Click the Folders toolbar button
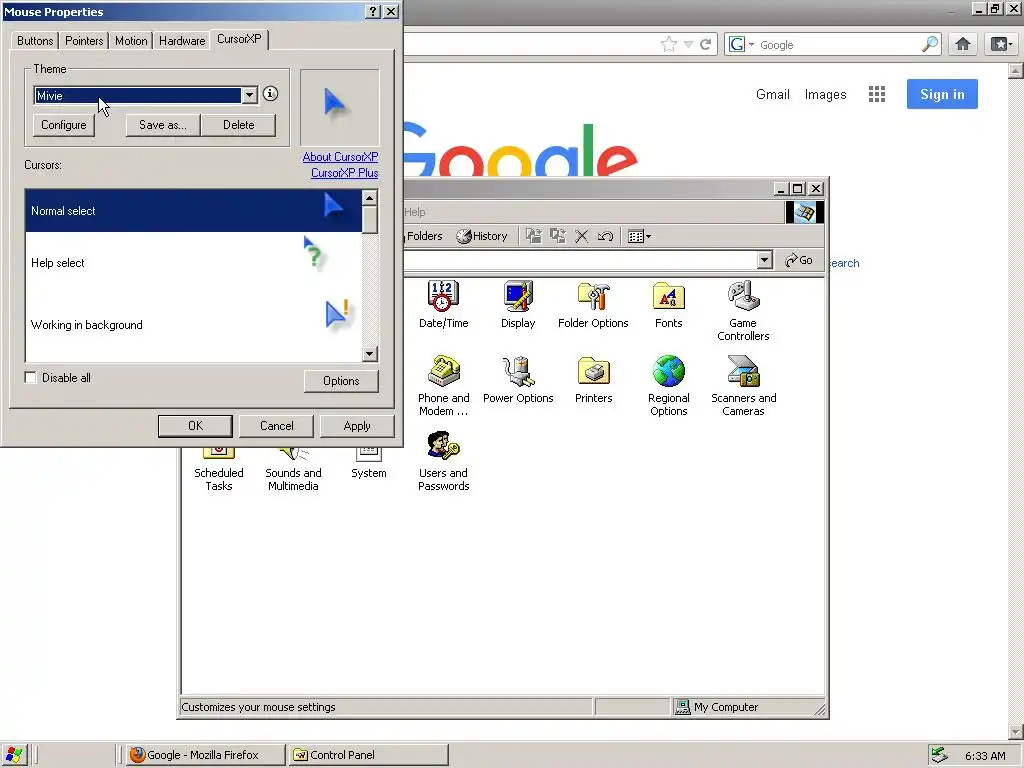1024x768 pixels. [423, 236]
